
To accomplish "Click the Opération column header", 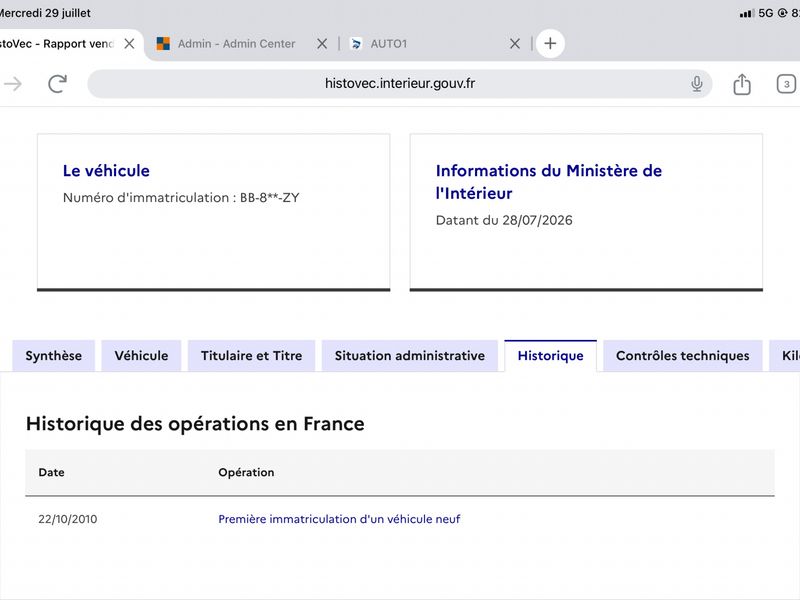I will [246, 472].
